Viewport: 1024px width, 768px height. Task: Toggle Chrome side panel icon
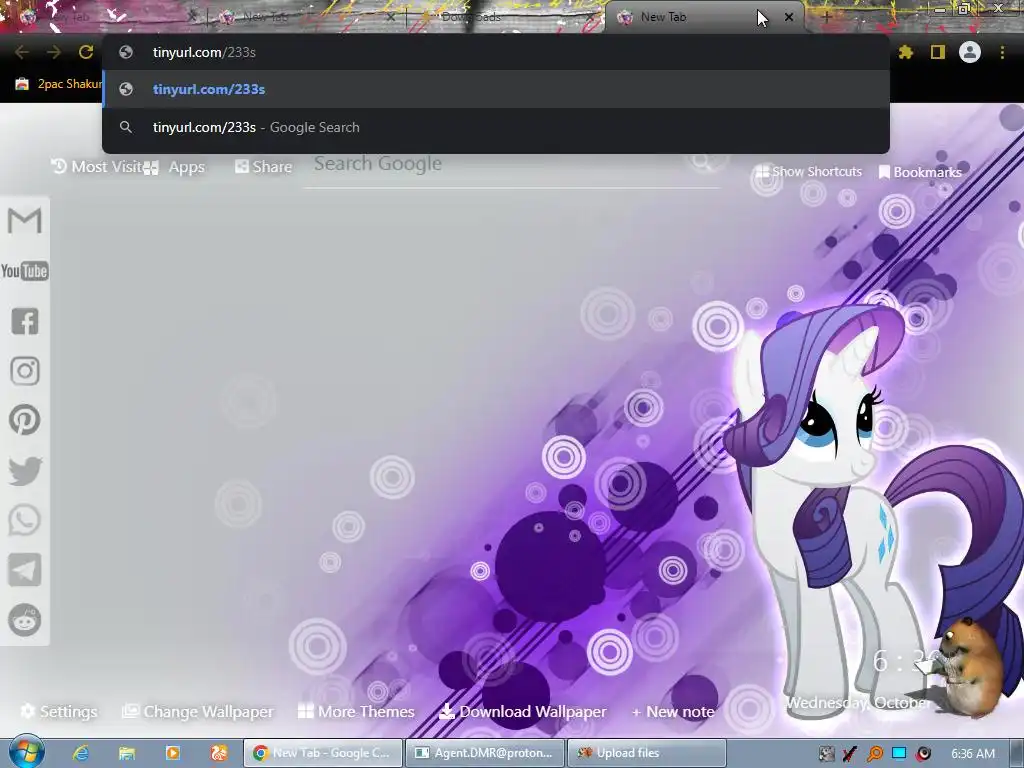click(938, 52)
